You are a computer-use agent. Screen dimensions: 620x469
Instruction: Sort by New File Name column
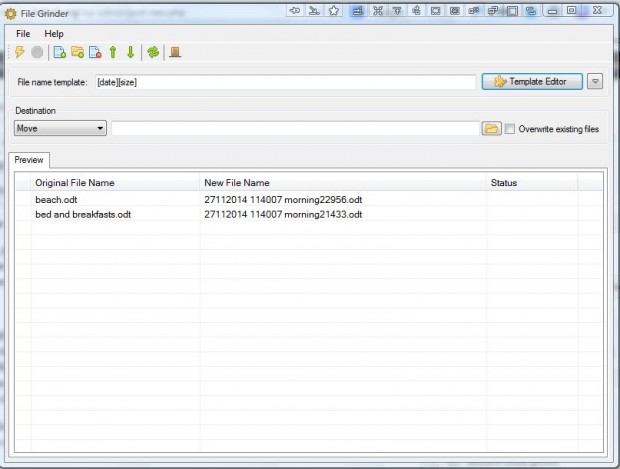click(343, 183)
